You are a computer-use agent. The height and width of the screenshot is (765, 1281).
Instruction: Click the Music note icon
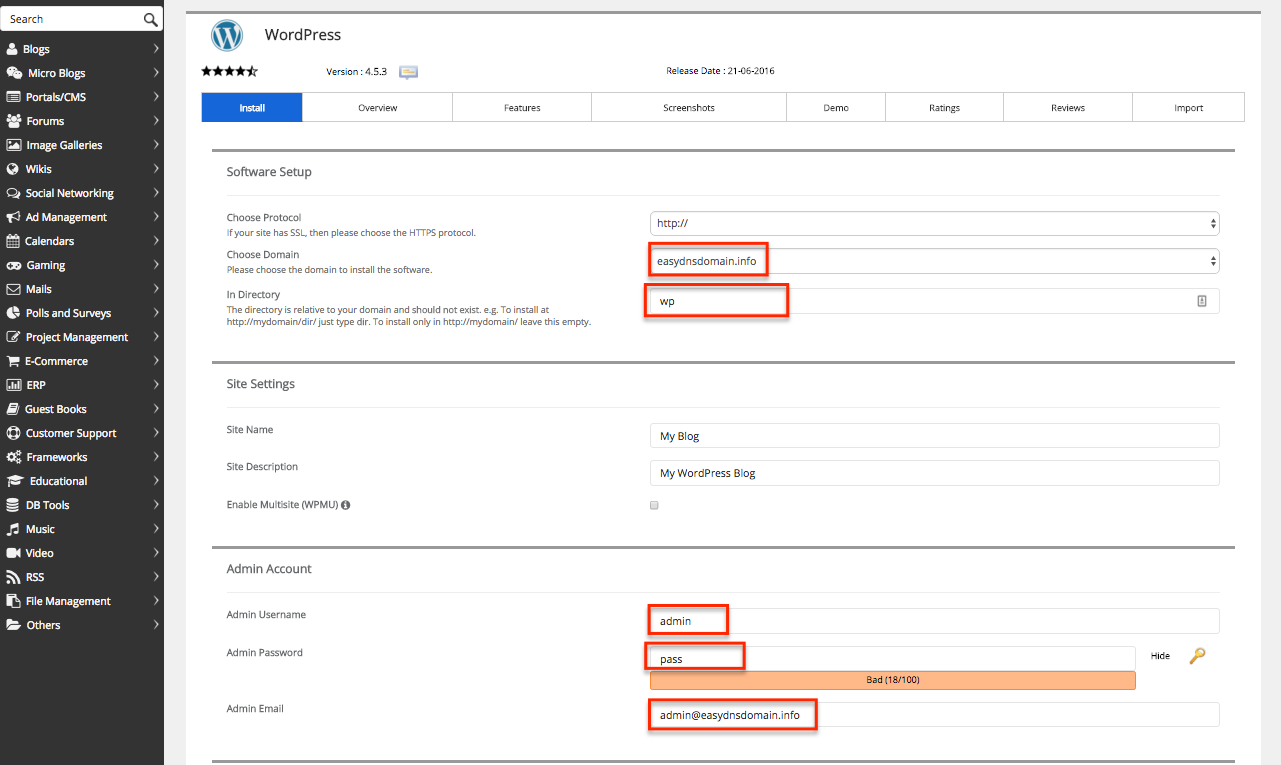(13, 529)
